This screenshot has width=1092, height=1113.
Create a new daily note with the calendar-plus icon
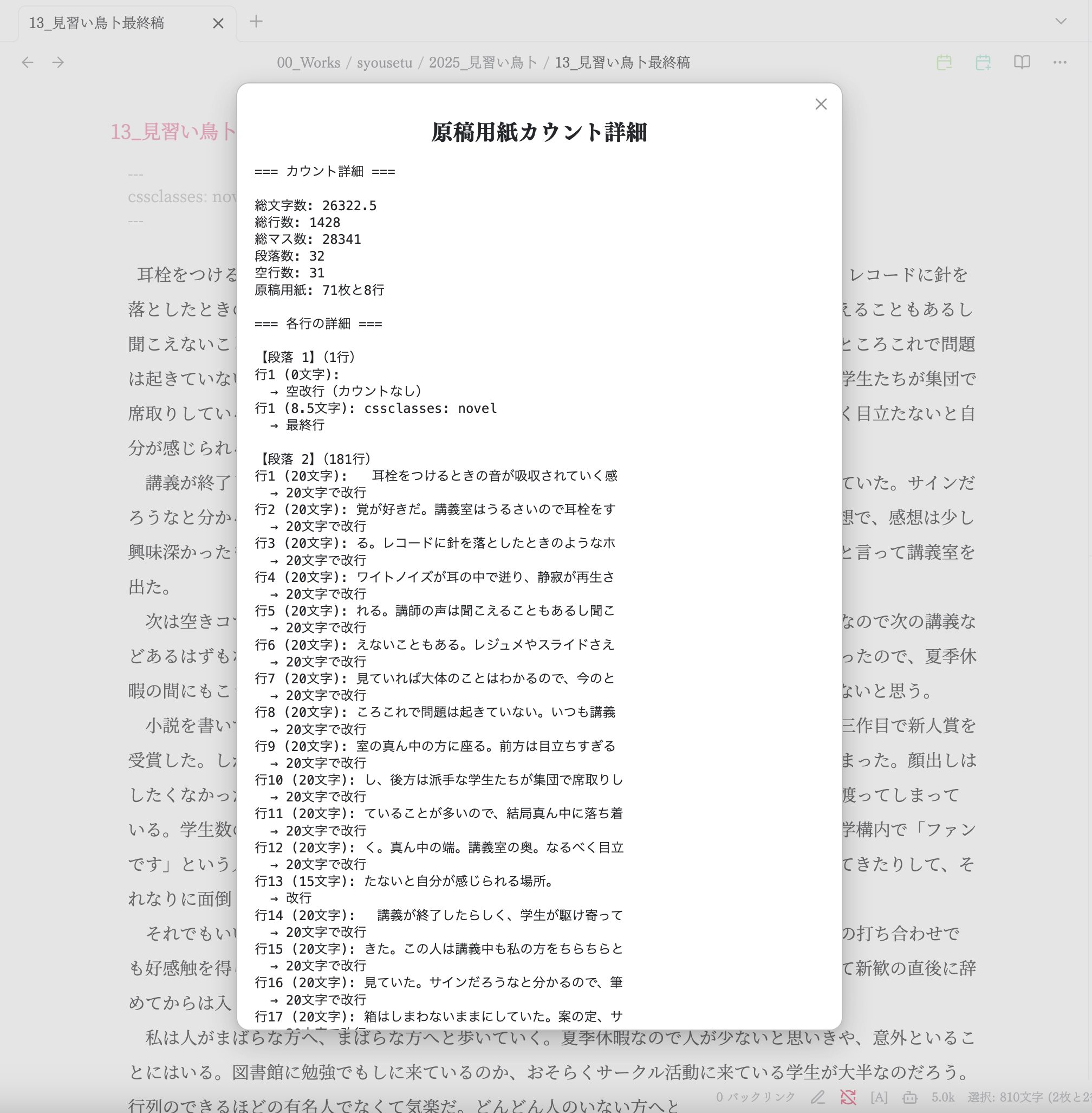(983, 62)
